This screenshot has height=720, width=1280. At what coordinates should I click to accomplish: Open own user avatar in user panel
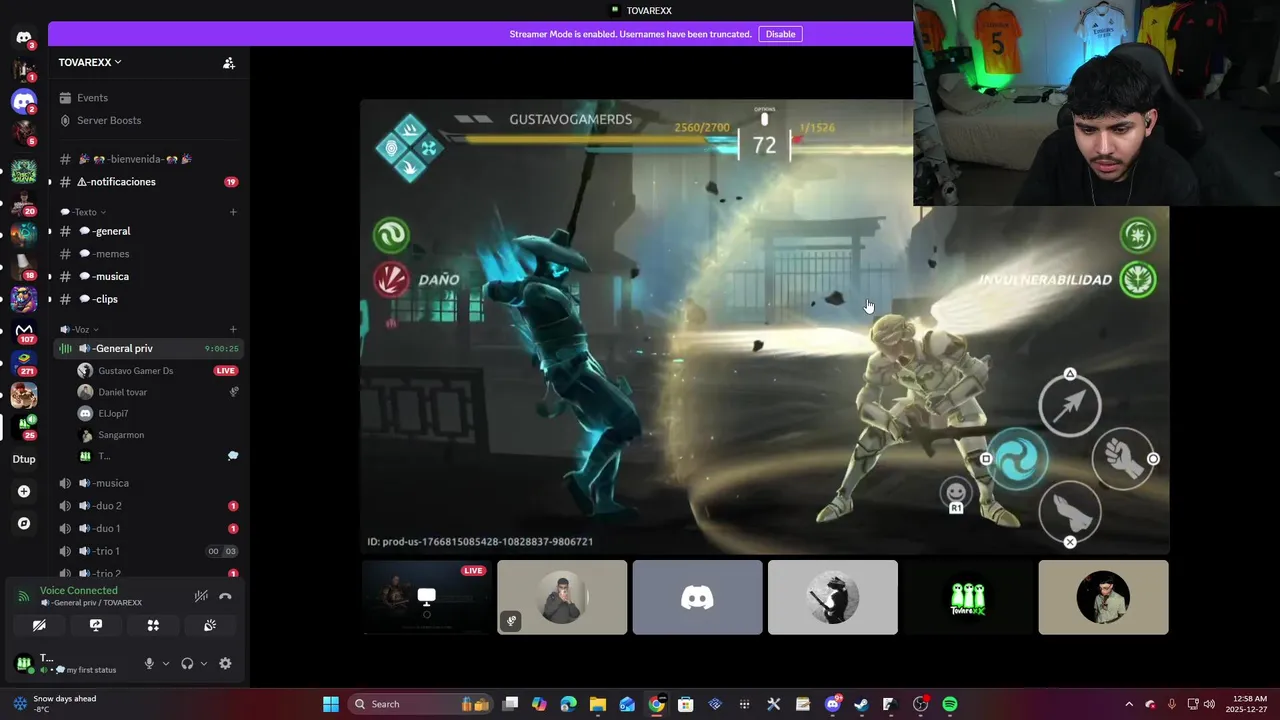coord(24,663)
